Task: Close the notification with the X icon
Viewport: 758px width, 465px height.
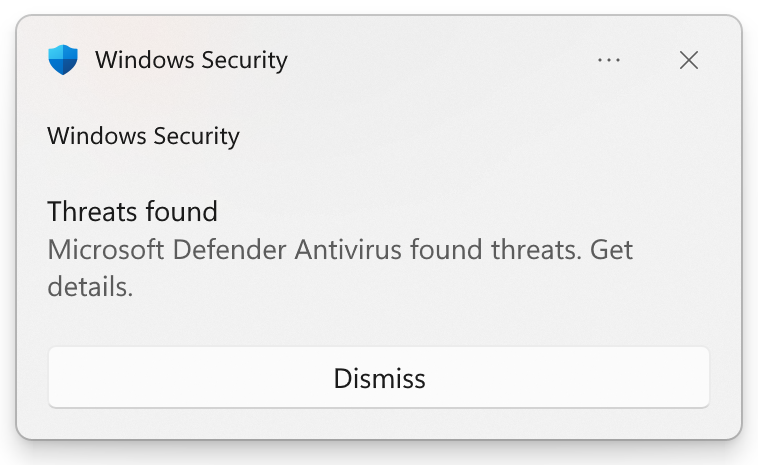Action: pyautogui.click(x=688, y=60)
